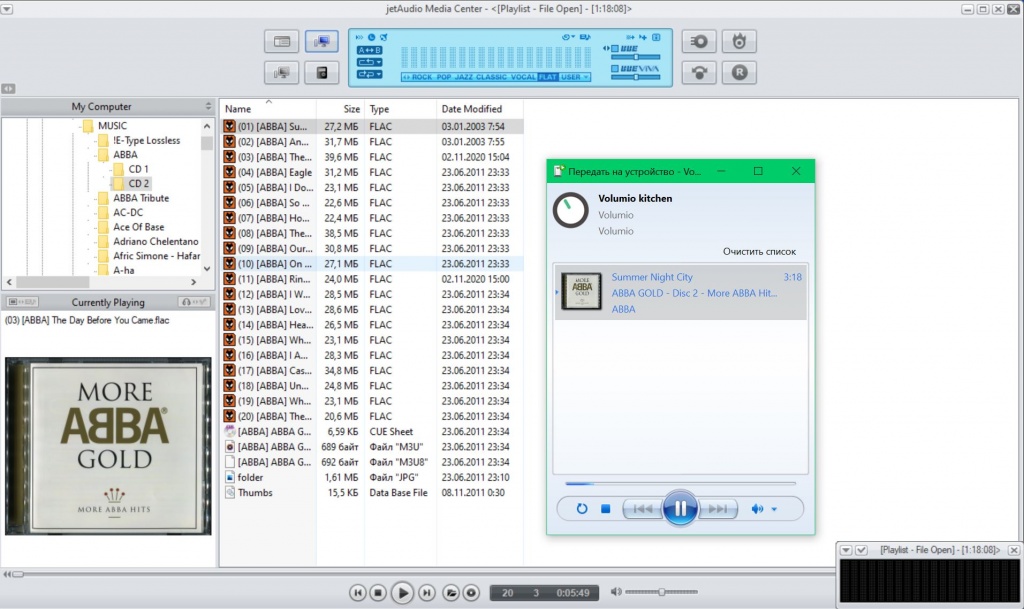1024x609 pixels.
Task: Open the dropdown arrow on mini playlist window
Action: (x=846, y=550)
